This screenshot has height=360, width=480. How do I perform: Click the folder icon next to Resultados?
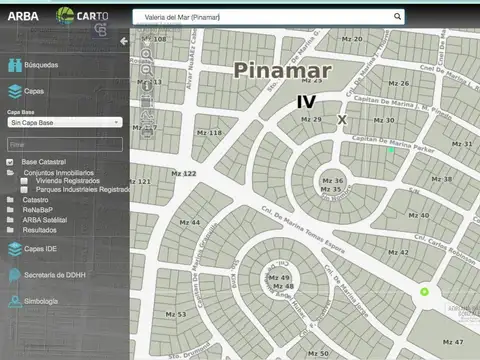click(x=10, y=230)
